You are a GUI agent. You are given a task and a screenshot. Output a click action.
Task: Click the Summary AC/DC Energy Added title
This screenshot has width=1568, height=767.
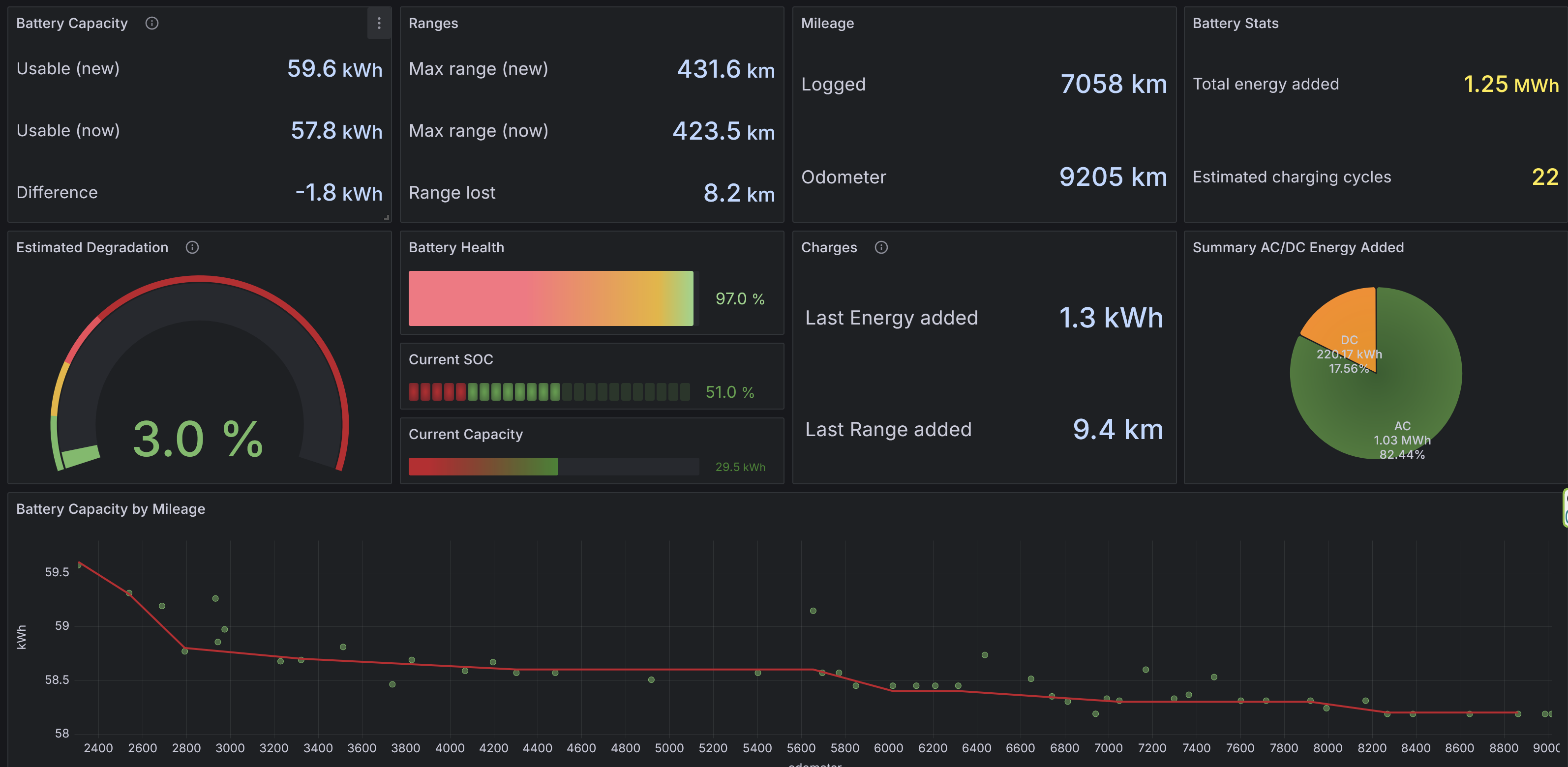[1298, 248]
